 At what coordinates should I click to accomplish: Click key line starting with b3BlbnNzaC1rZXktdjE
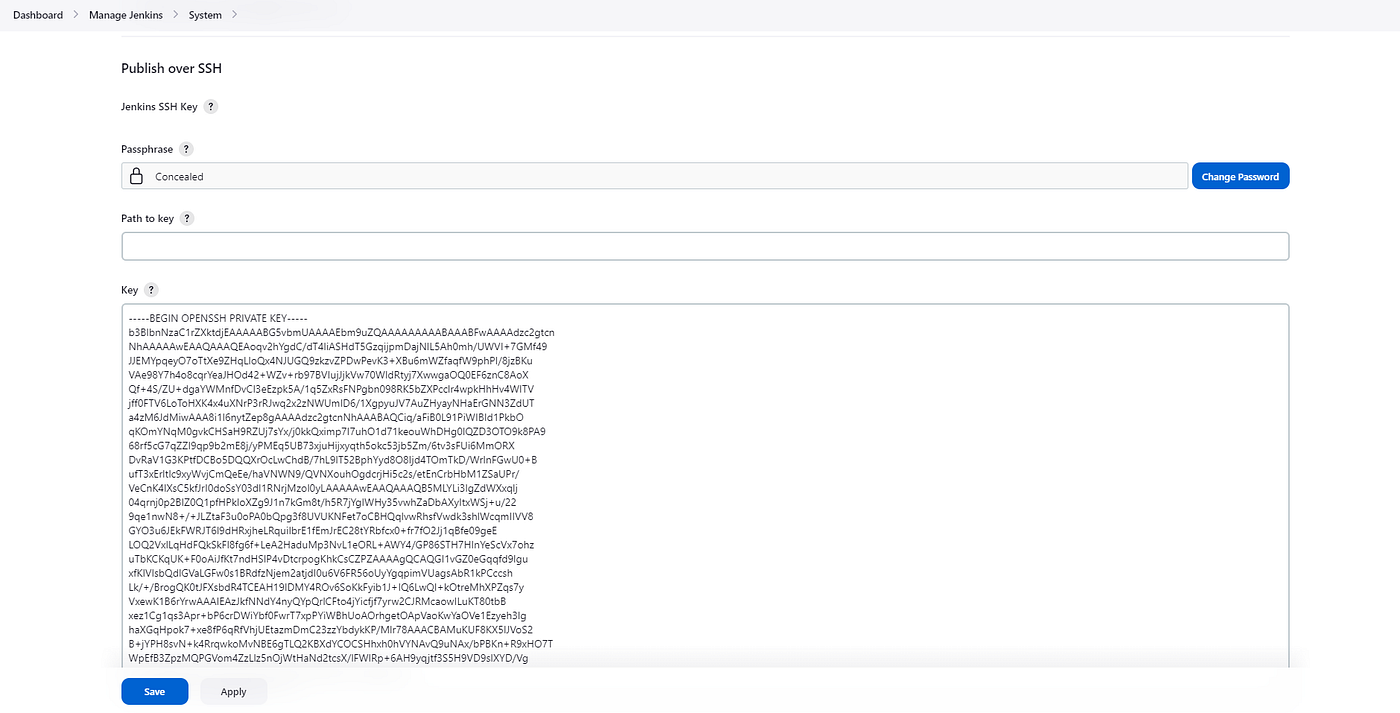point(342,332)
